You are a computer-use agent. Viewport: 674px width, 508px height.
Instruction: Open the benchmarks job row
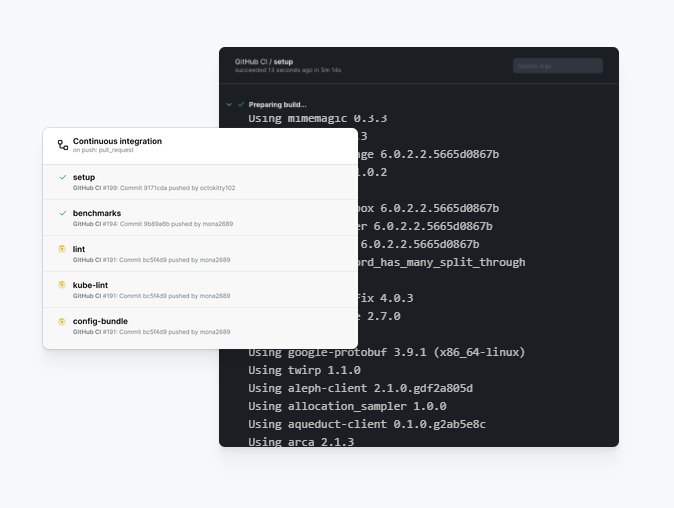coord(200,218)
